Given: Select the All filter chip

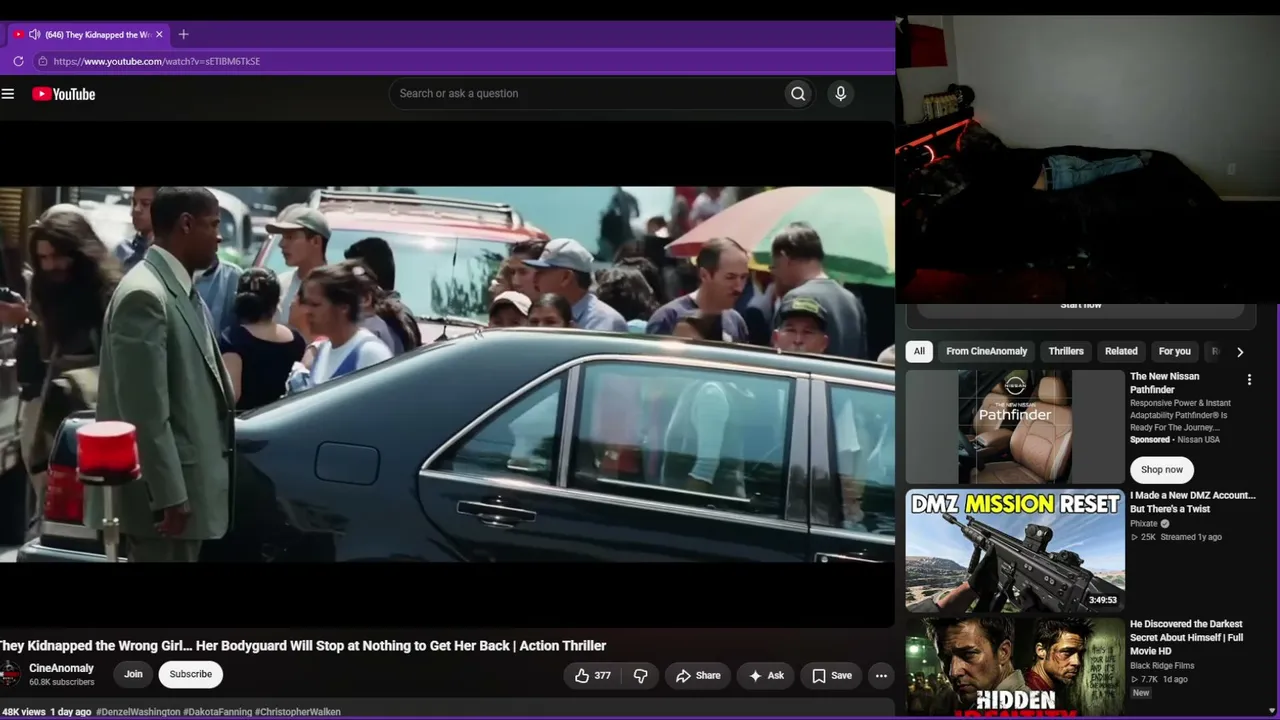Looking at the screenshot, I should (x=919, y=352).
